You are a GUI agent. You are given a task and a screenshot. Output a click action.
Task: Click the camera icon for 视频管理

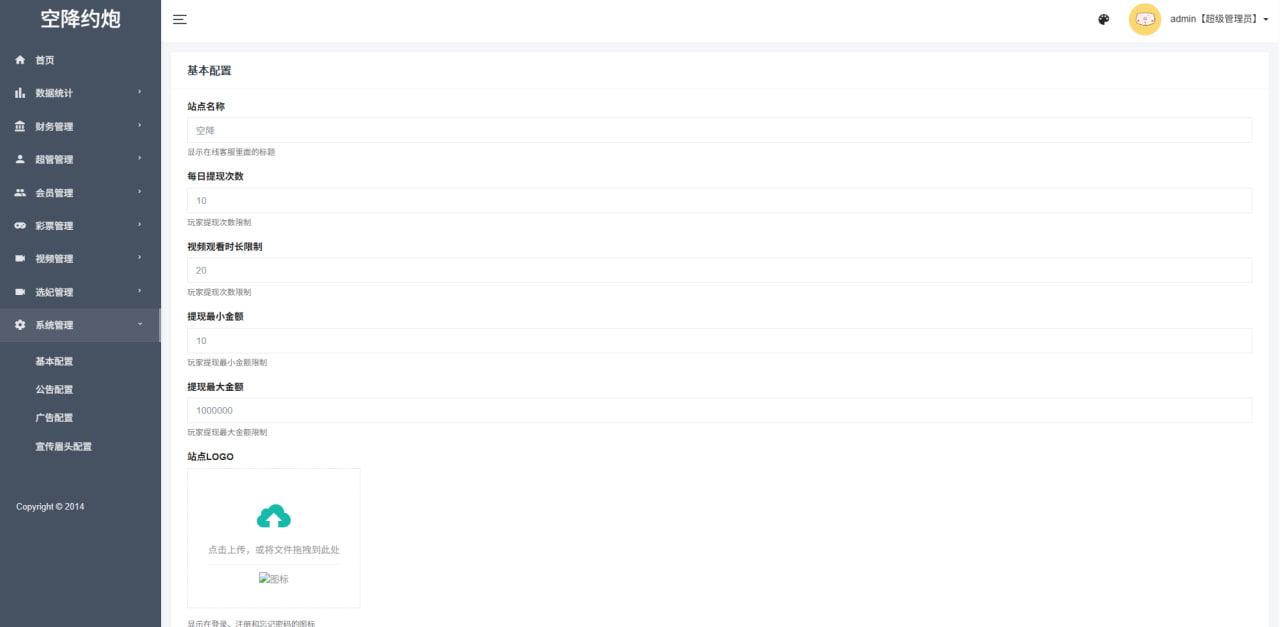pyautogui.click(x=20, y=258)
